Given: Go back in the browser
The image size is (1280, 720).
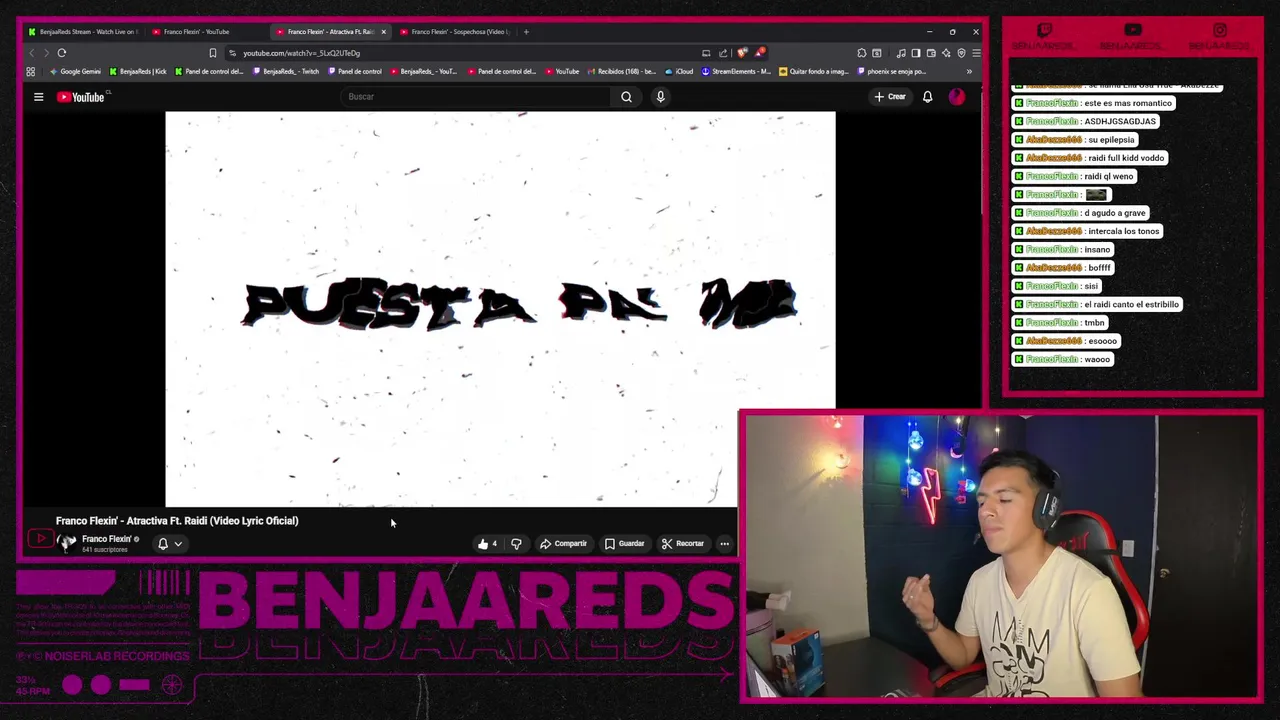Looking at the screenshot, I should 32,53.
